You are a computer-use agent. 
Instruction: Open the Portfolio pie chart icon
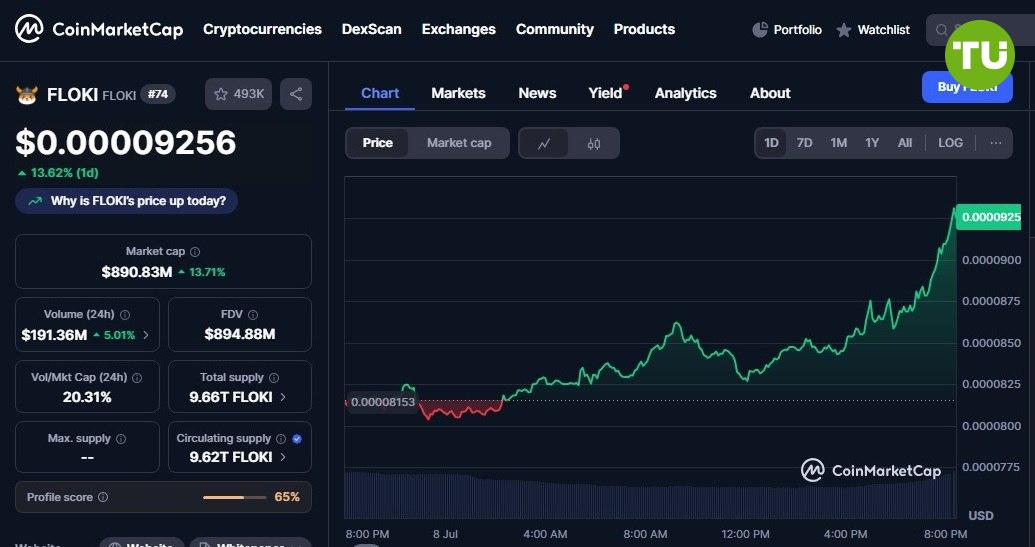[760, 30]
